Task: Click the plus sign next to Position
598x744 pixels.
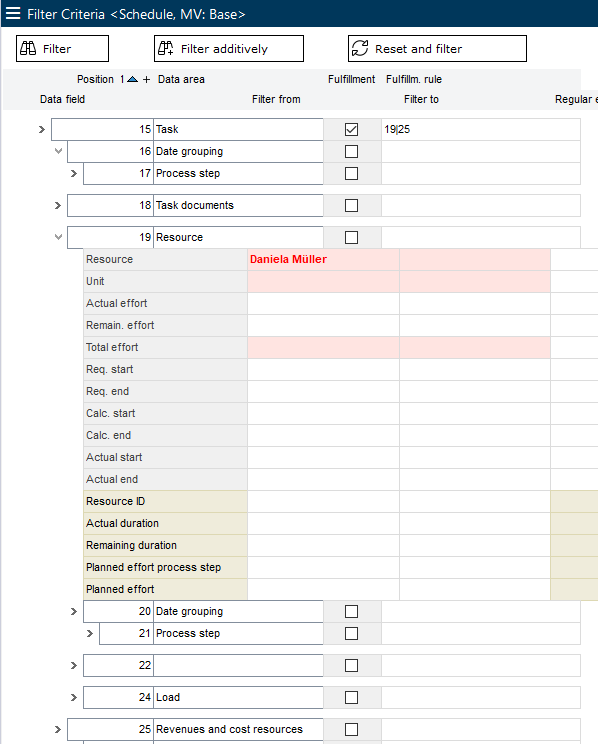Action: tap(146, 79)
